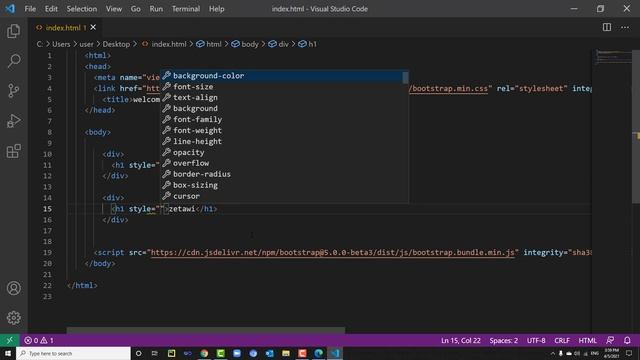Click the Windows taskbar search box
The width and height of the screenshot is (640, 360).
(73, 353)
